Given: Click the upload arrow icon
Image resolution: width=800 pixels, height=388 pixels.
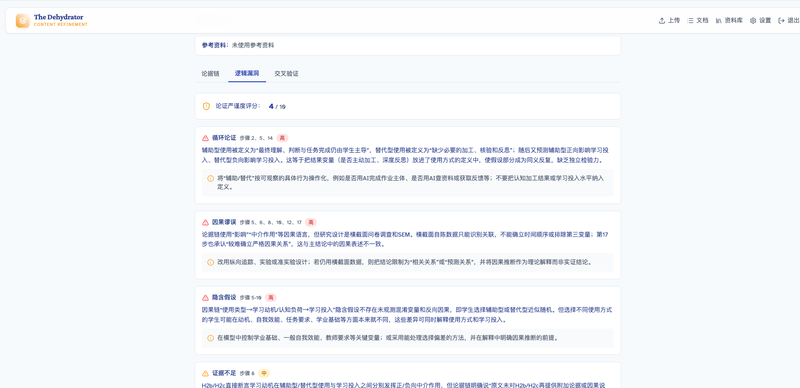Looking at the screenshot, I should (662, 20).
